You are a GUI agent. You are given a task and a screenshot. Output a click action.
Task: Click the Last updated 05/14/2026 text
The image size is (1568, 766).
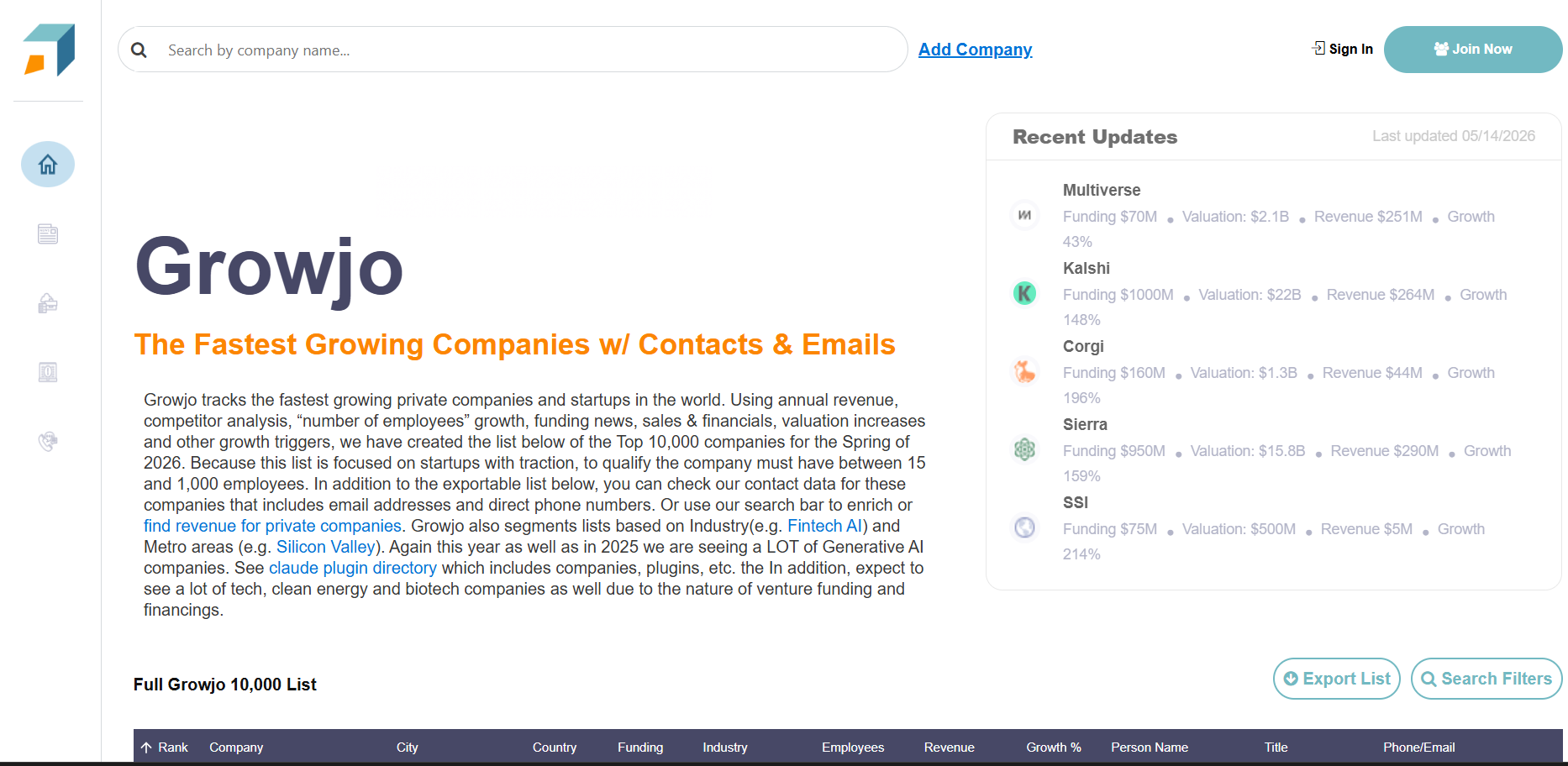(x=1454, y=136)
